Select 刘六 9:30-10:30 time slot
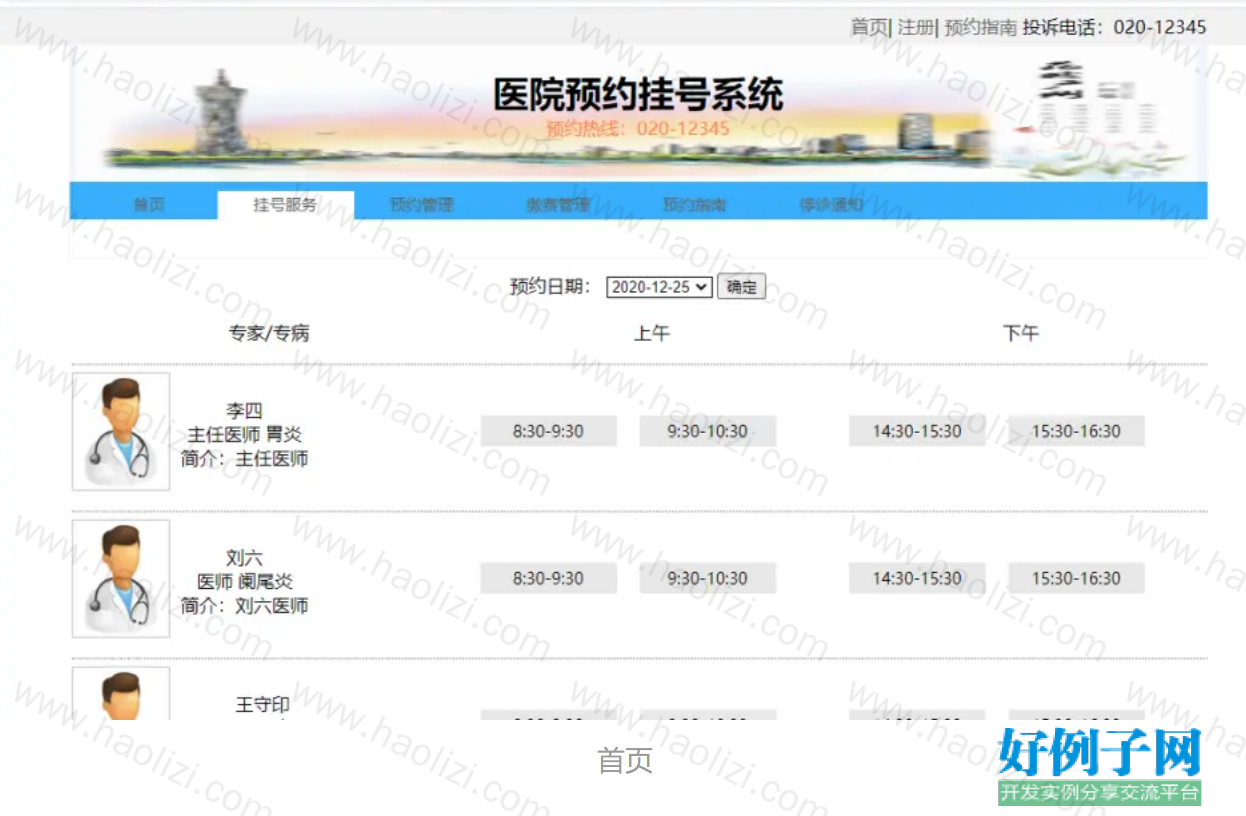 click(x=708, y=579)
